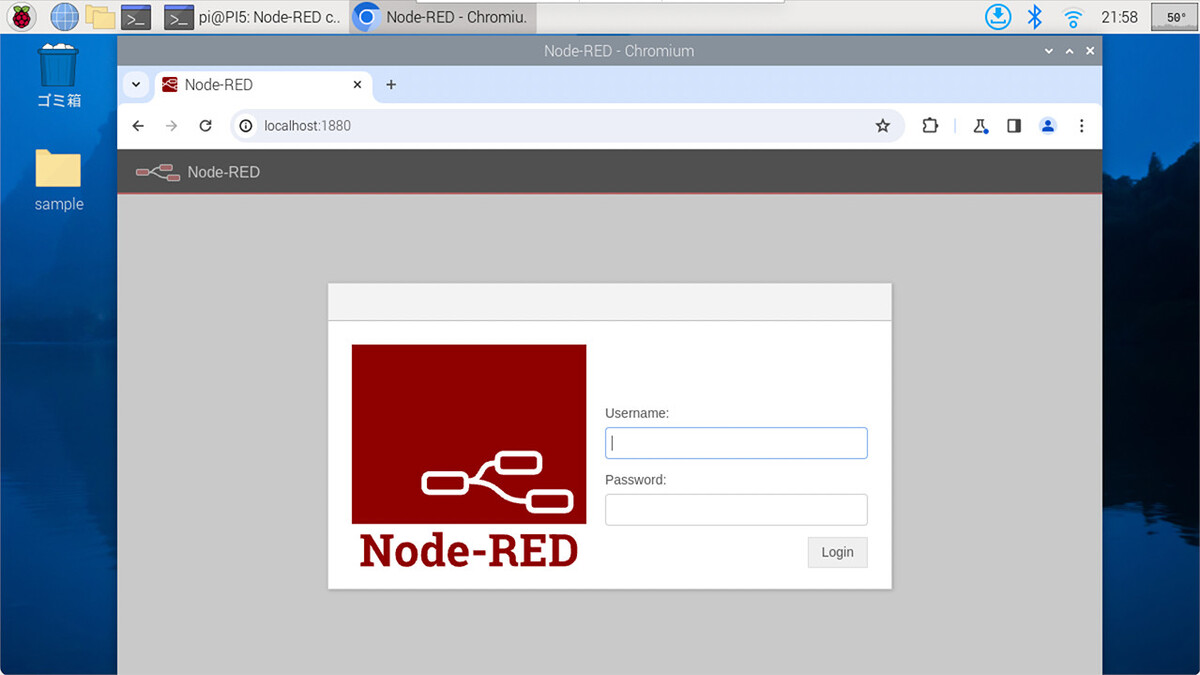View site information icon
Viewport: 1200px width, 675px height.
pyautogui.click(x=247, y=126)
